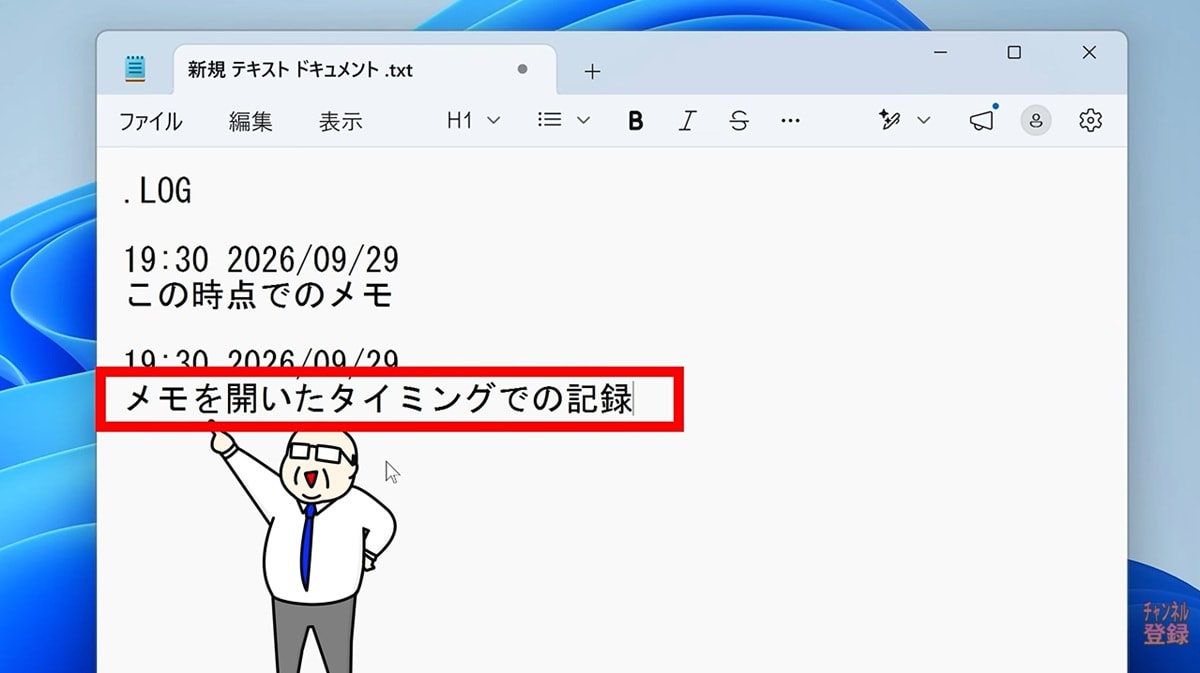
Task: Click the Notepad app icon in title bar
Action: [135, 68]
